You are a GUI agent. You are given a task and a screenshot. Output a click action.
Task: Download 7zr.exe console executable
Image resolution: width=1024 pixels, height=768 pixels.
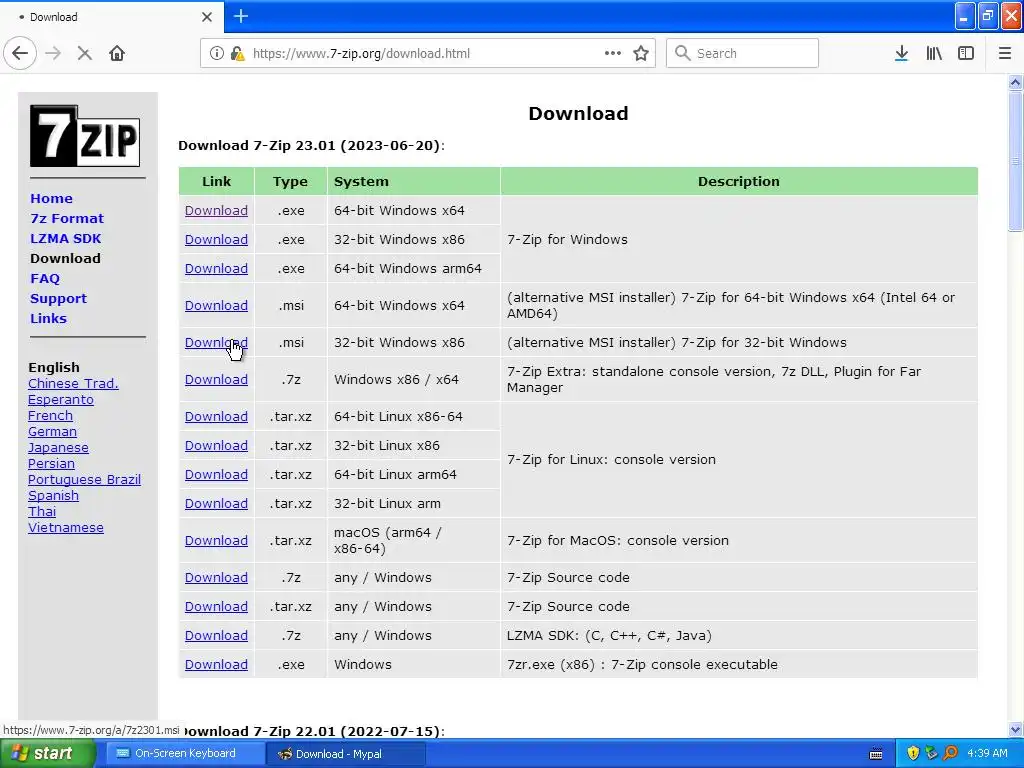(216, 665)
